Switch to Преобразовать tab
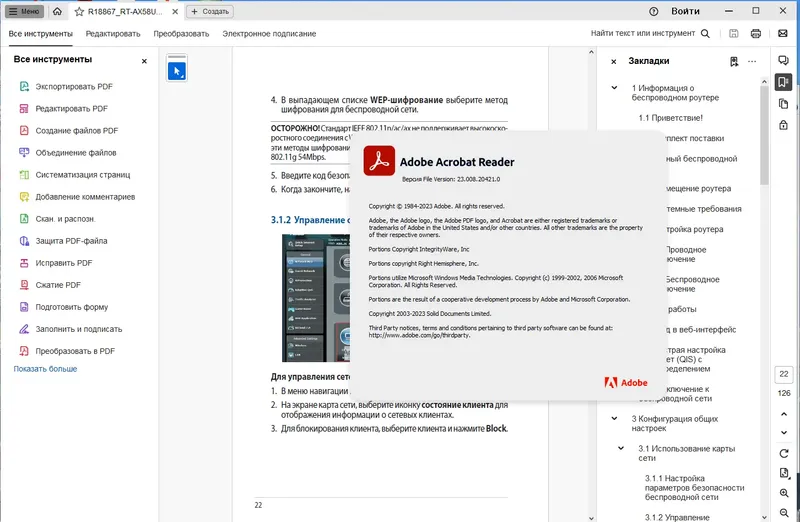 point(181,34)
